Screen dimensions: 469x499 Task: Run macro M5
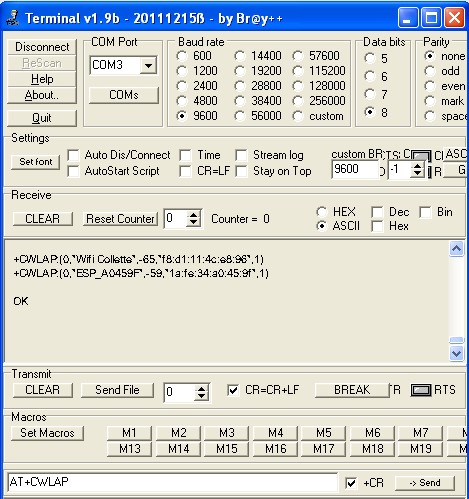324,433
